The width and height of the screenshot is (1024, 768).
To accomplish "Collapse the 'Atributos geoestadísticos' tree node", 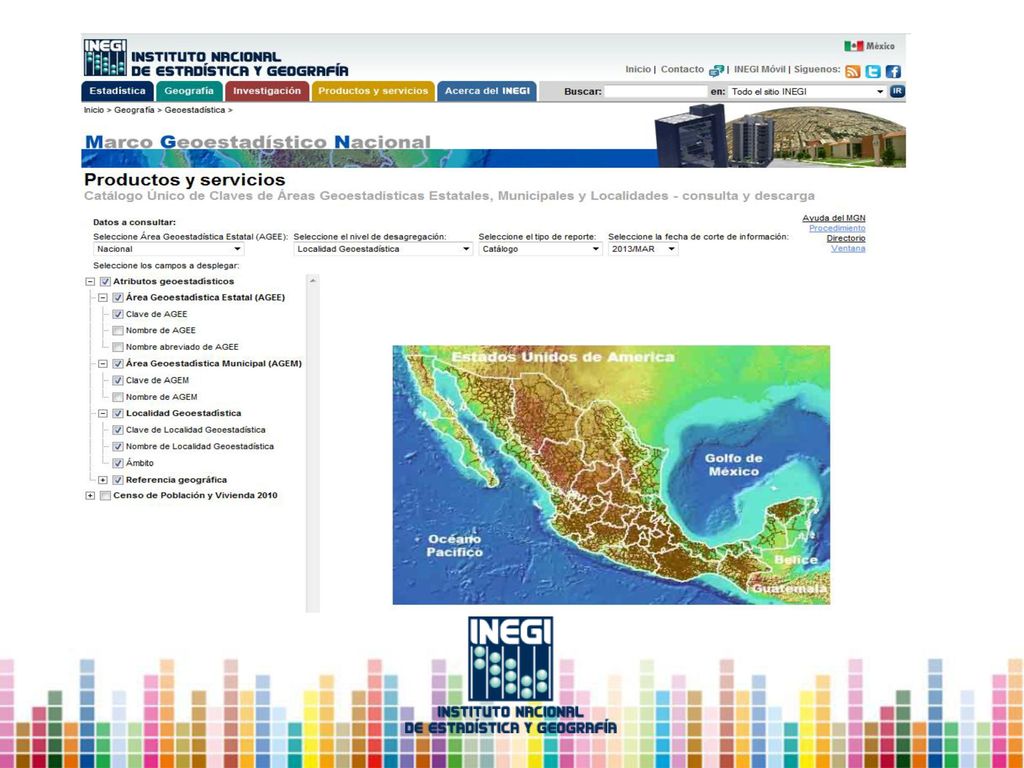I will point(90,281).
